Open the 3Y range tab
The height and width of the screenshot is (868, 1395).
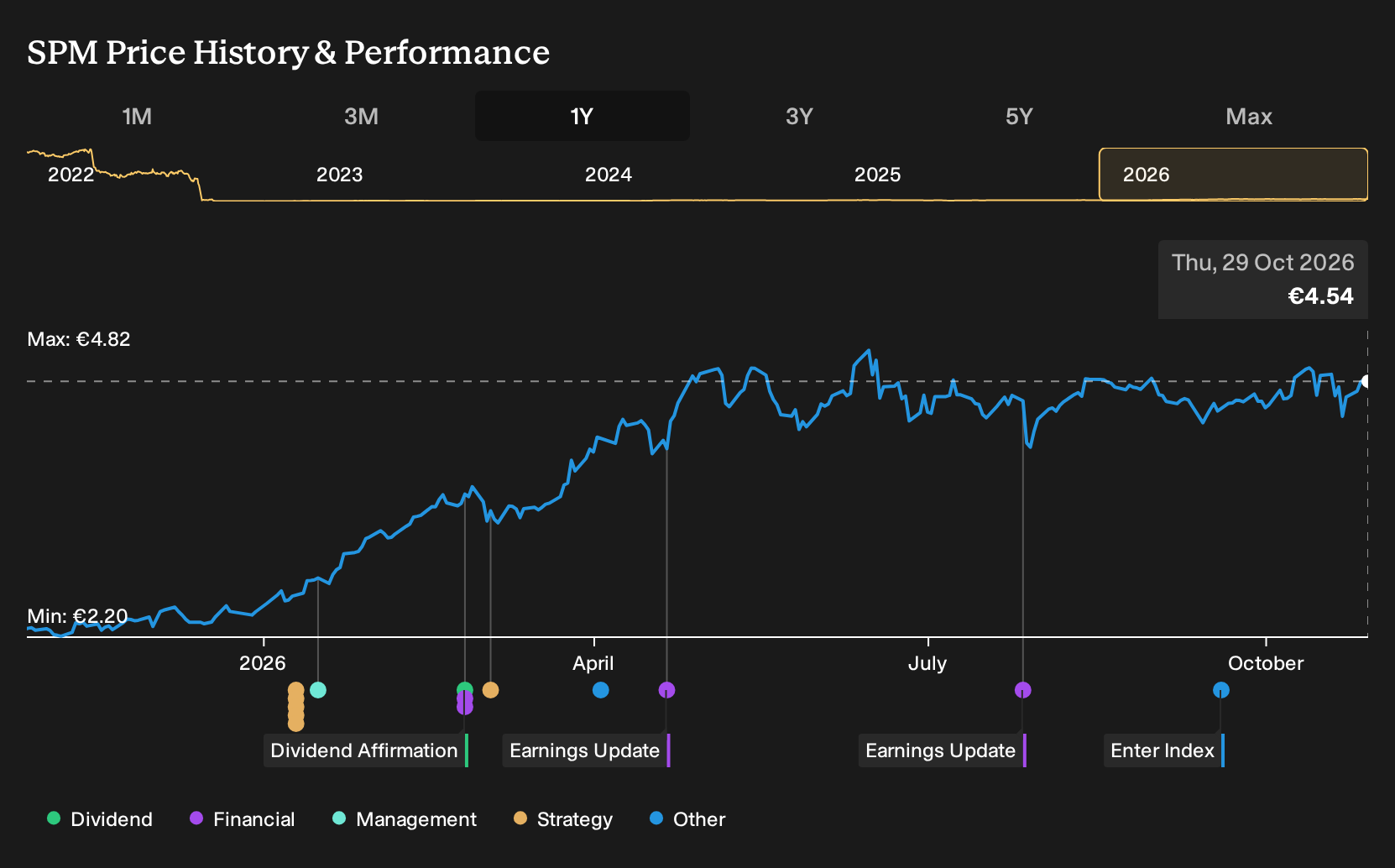click(x=799, y=116)
